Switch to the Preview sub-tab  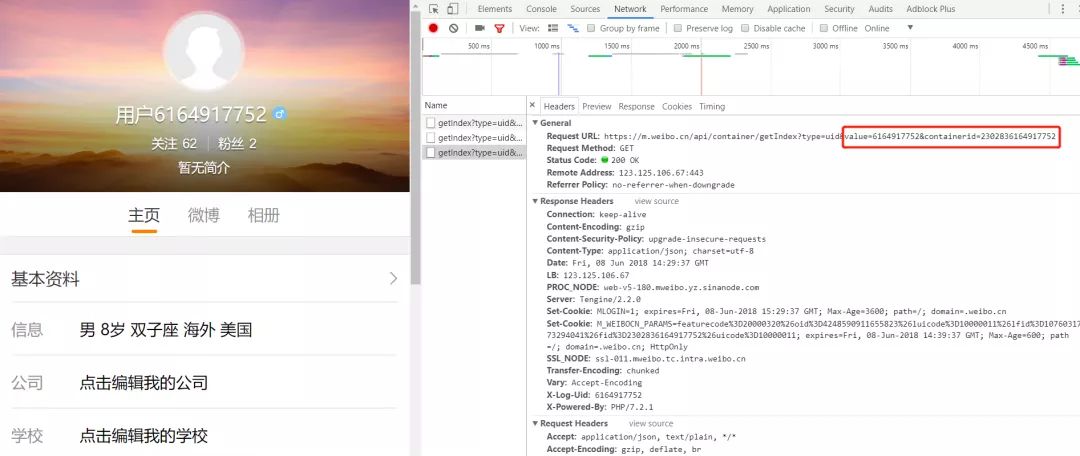coord(596,107)
